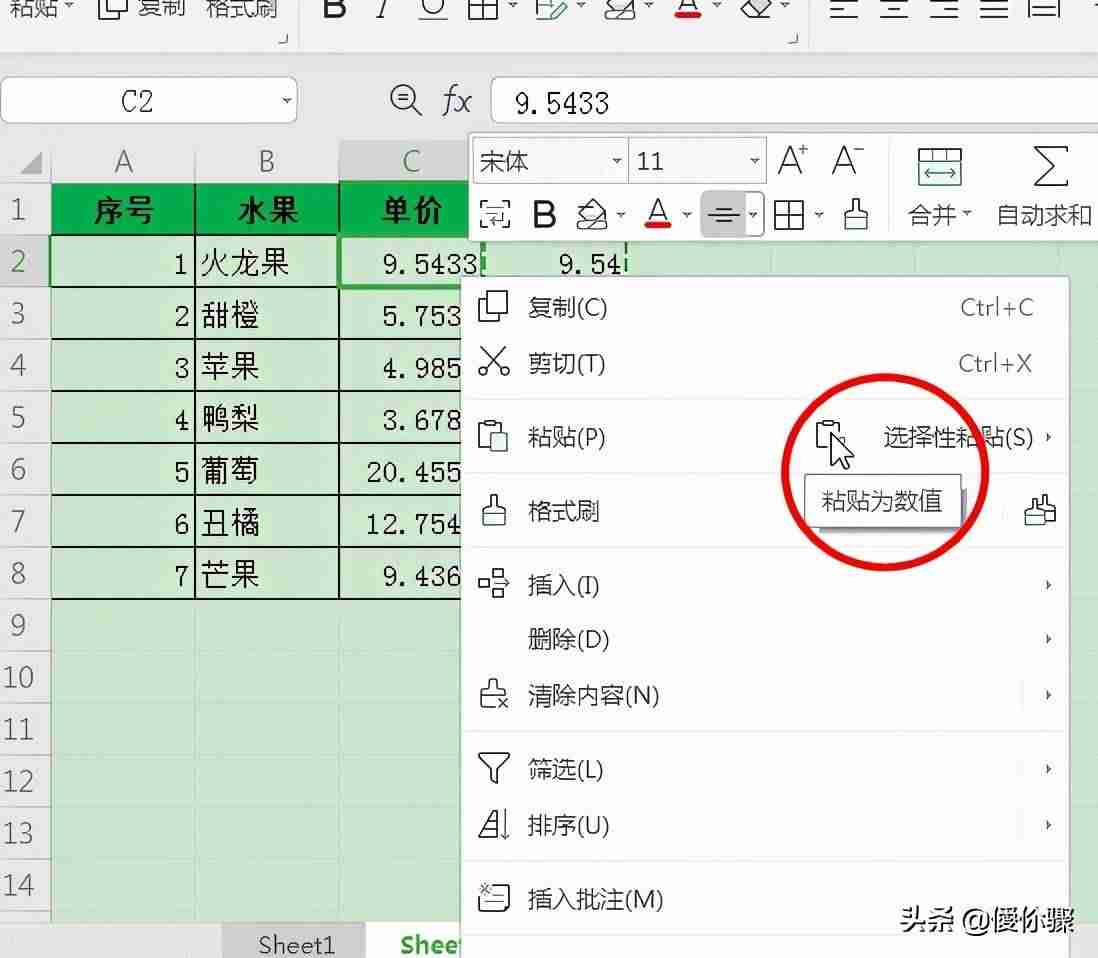Click center alignment button in mini toolbar

pyautogui.click(x=723, y=214)
